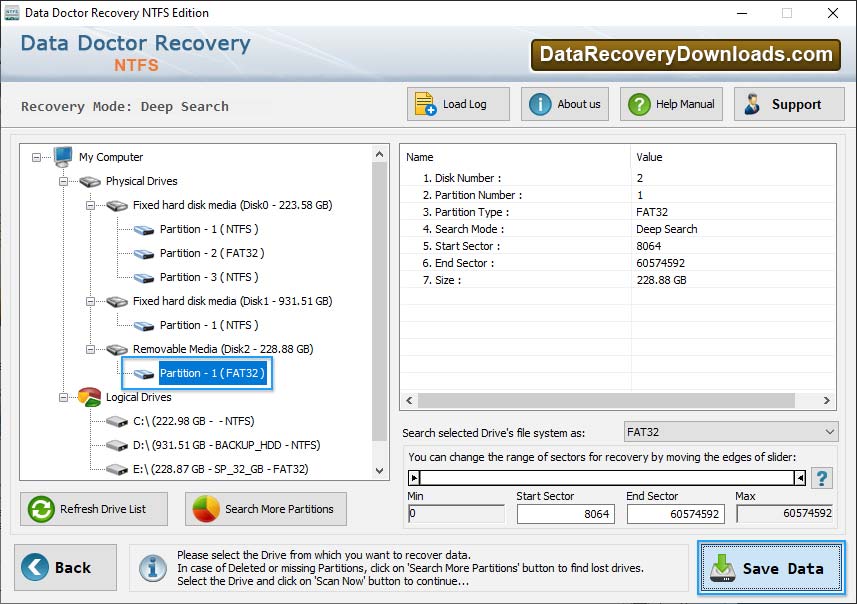Click the 'Disk Number' table row
The height and width of the screenshot is (604, 857).
[x=618, y=178]
